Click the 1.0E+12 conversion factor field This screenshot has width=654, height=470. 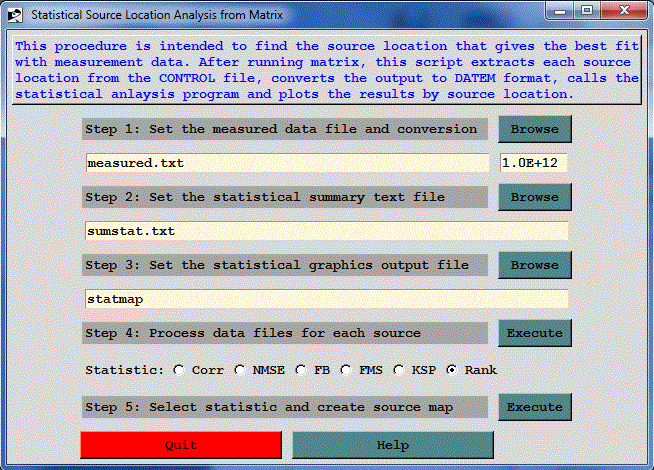coord(533,163)
